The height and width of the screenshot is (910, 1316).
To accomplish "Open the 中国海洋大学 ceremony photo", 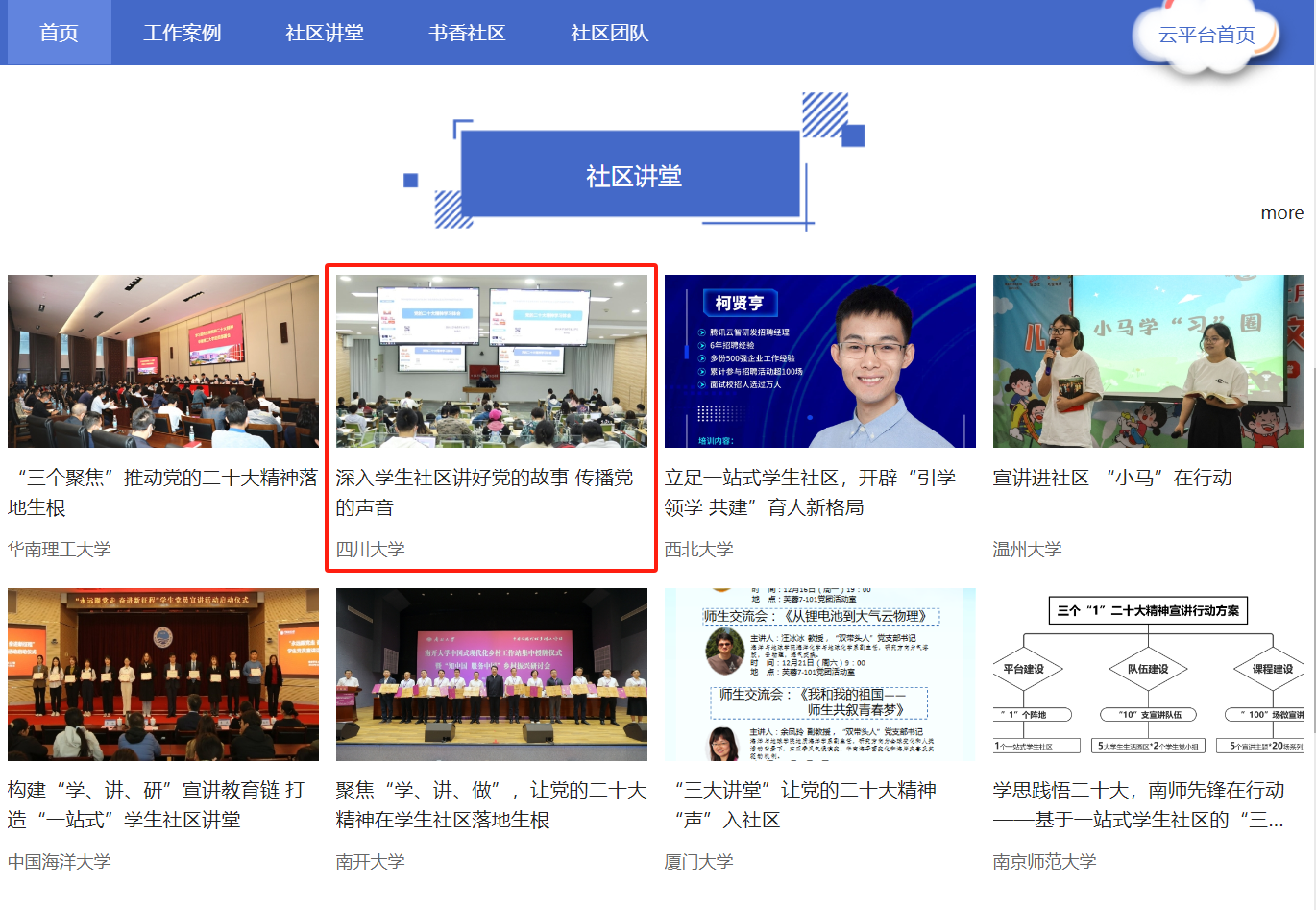I will point(163,675).
